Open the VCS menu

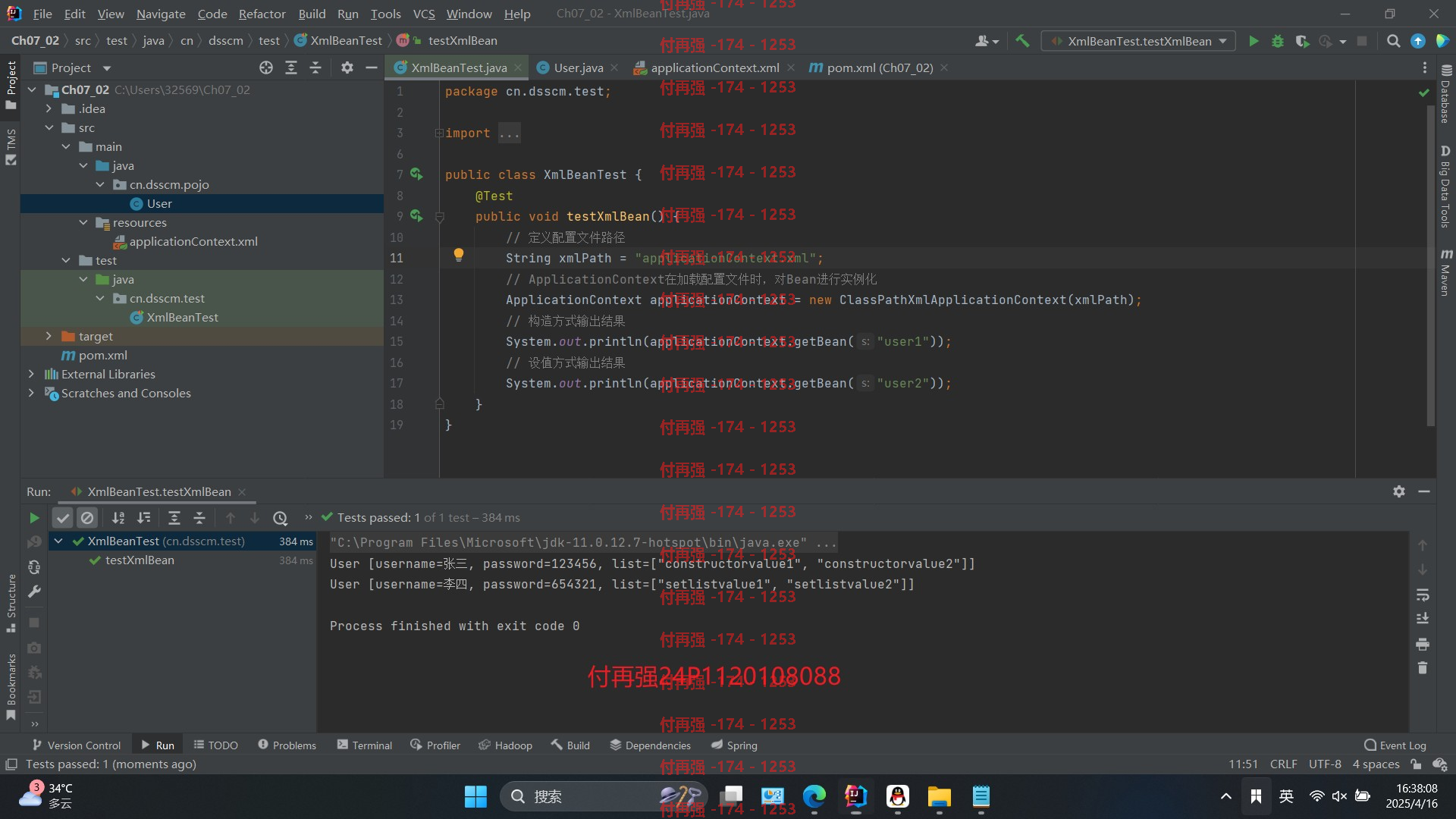click(x=424, y=14)
